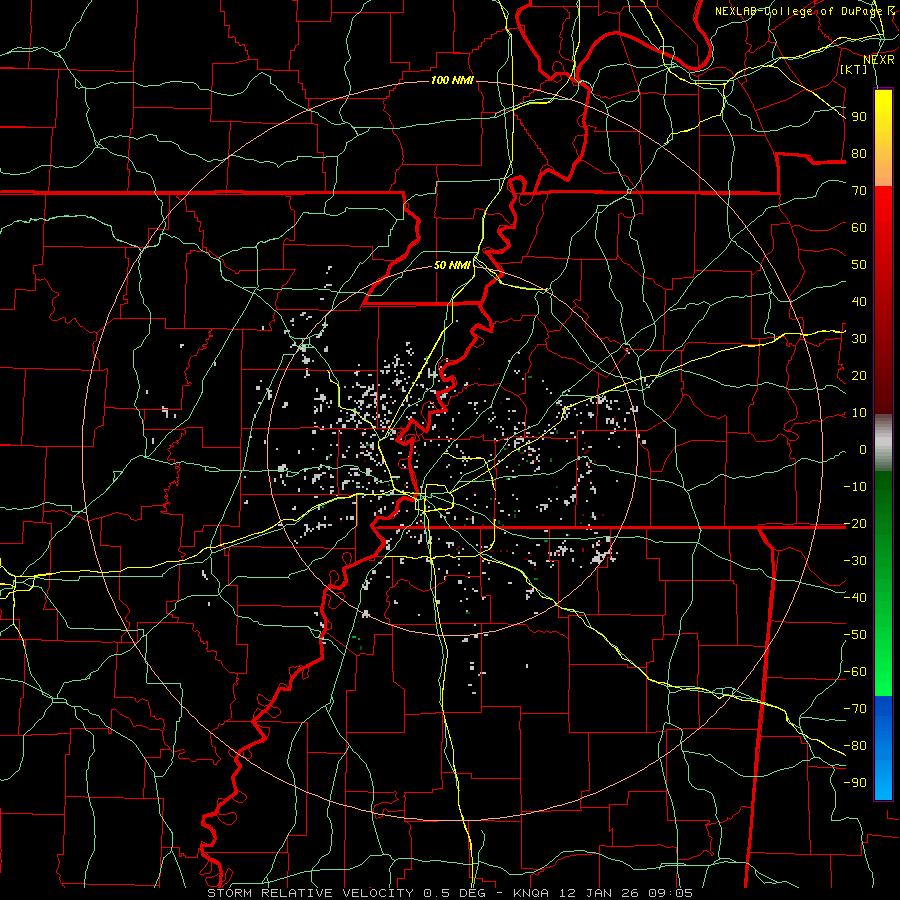Image resolution: width=900 pixels, height=900 pixels.
Task: Select the positive 10 value on velocity scale
Action: (859, 413)
